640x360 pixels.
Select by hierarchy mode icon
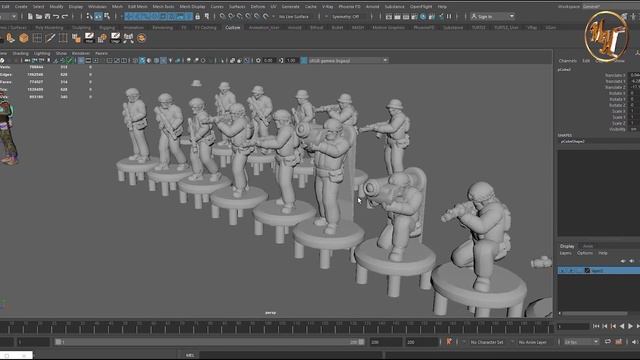point(89,16)
